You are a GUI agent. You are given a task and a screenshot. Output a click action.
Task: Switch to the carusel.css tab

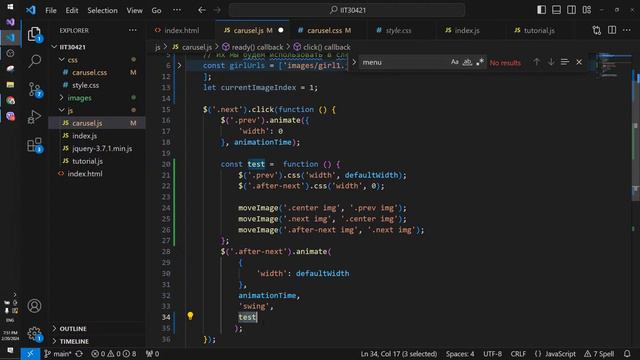pos(327,31)
